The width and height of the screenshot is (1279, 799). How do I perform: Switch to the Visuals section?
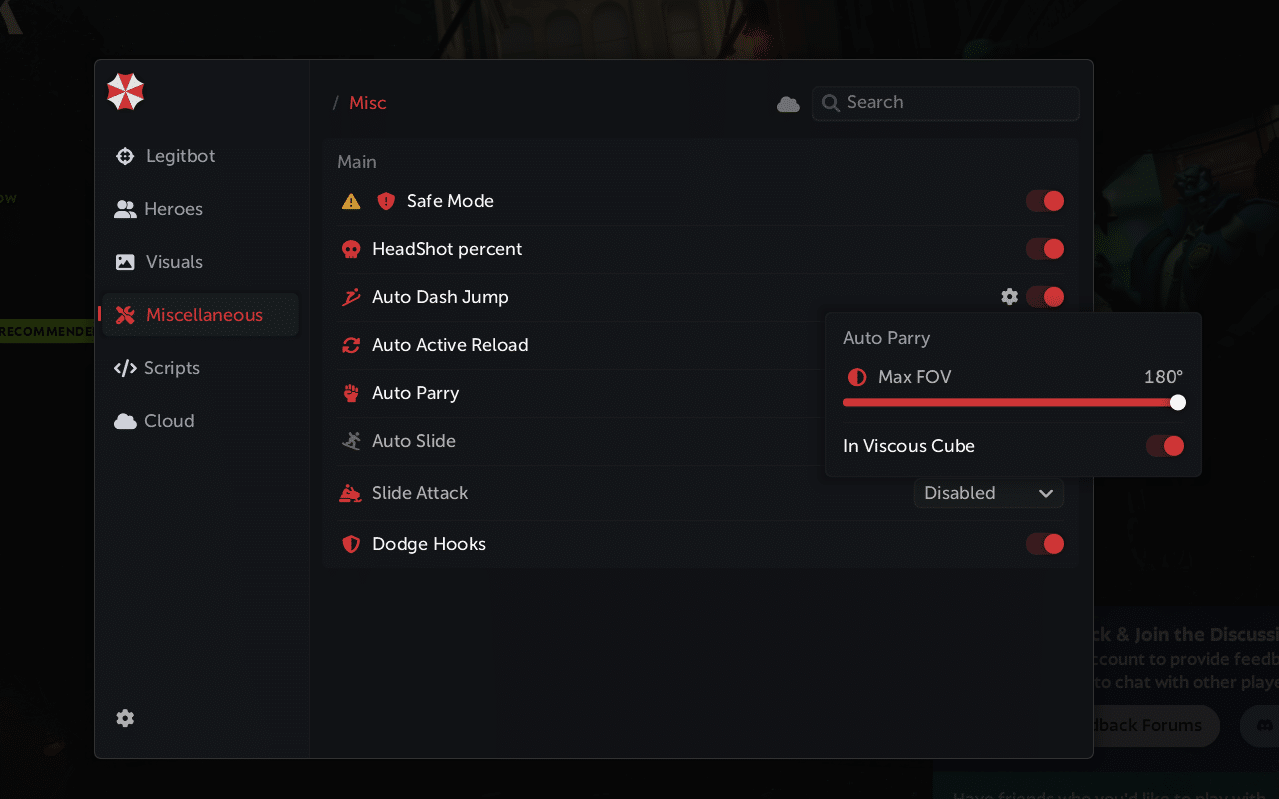pos(174,262)
